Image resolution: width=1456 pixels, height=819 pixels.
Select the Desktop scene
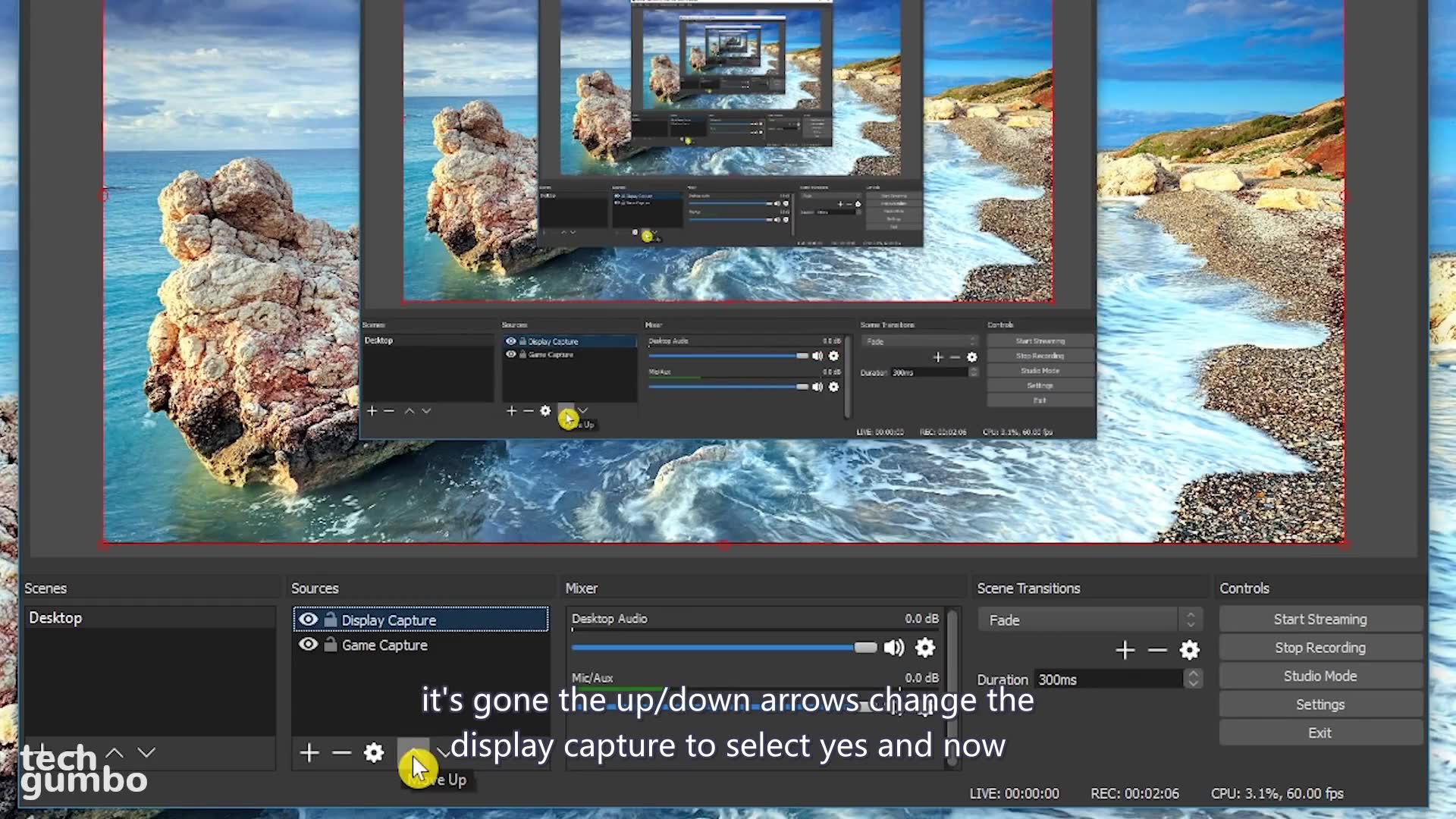pos(55,618)
